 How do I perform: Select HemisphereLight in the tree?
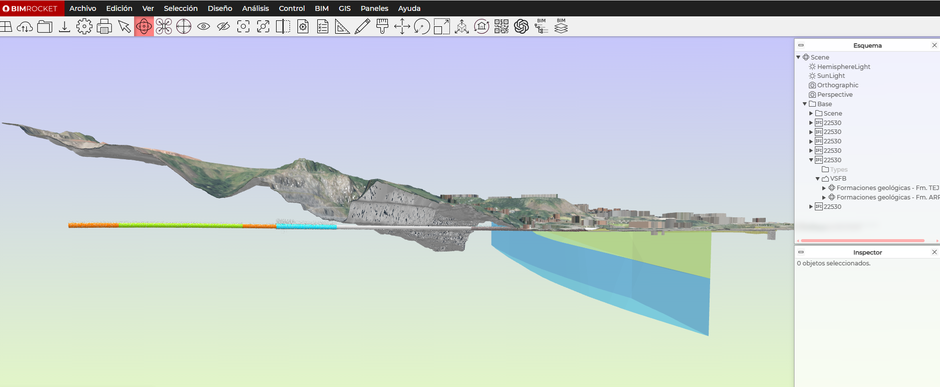[843, 66]
